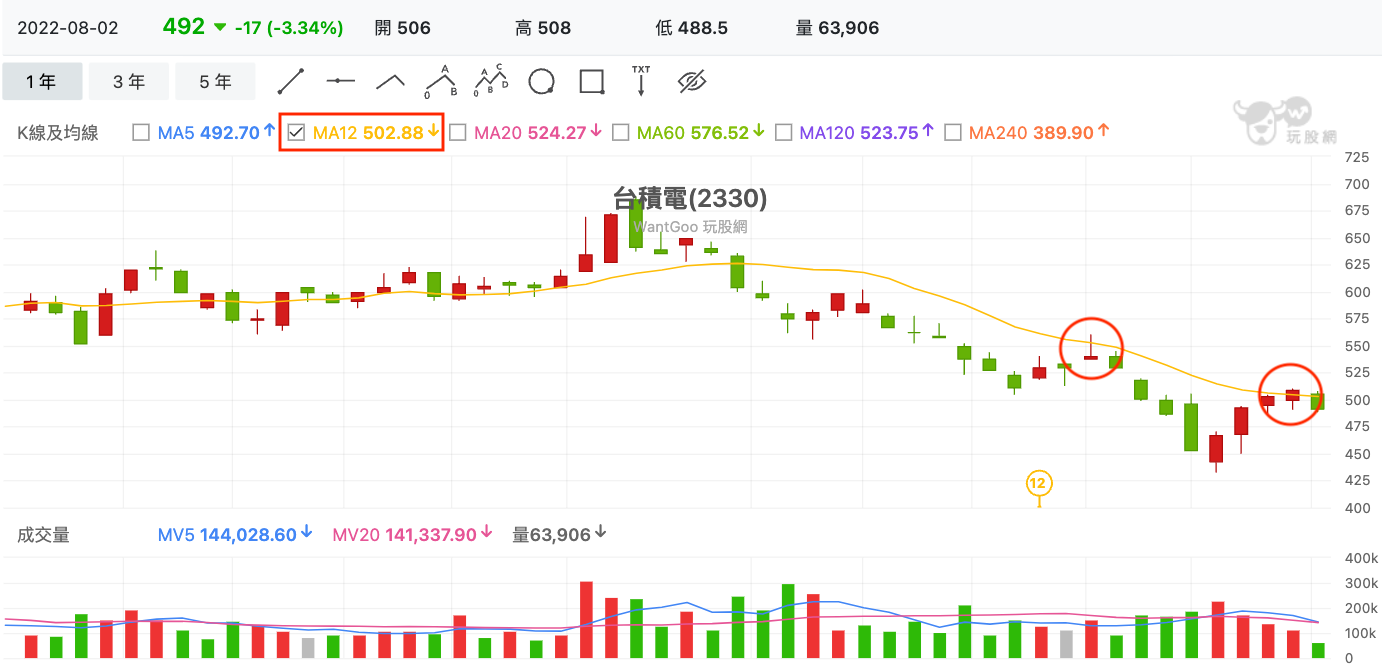Image resolution: width=1382 pixels, height=668 pixels.
Task: Switch to the 5年 time range
Action: tap(215, 82)
